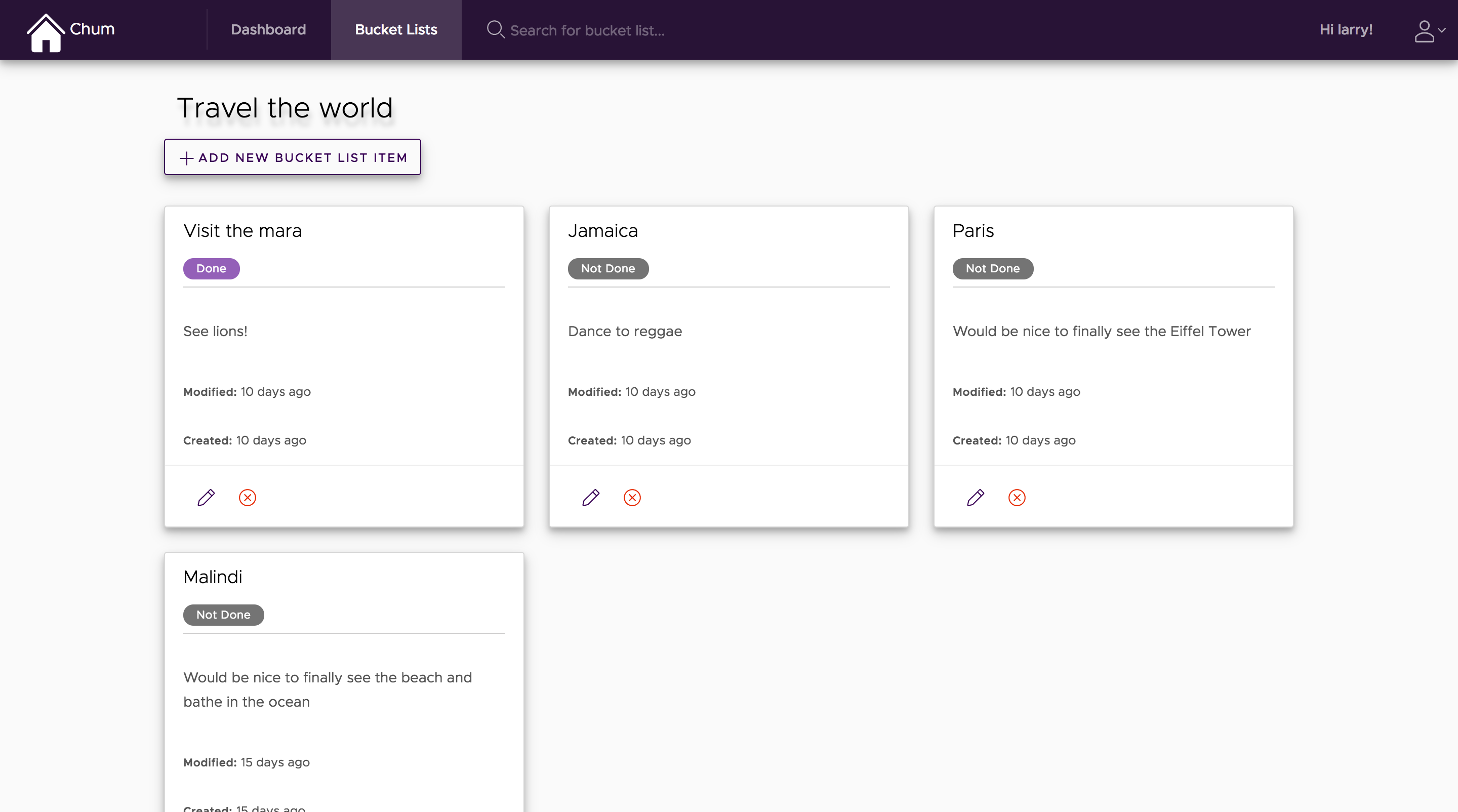The width and height of the screenshot is (1458, 812).
Task: Edit the Visit the mara item
Action: (x=206, y=498)
